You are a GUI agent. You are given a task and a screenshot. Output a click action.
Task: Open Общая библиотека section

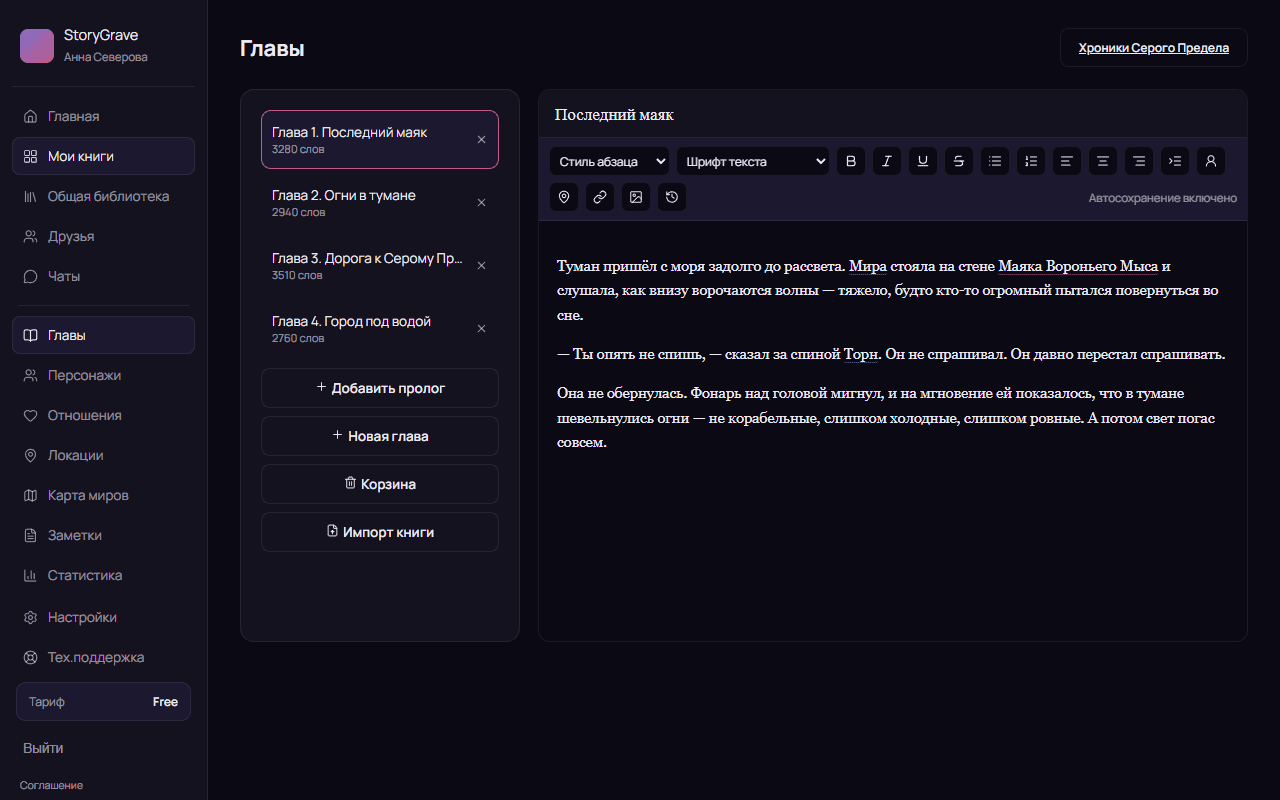click(103, 196)
